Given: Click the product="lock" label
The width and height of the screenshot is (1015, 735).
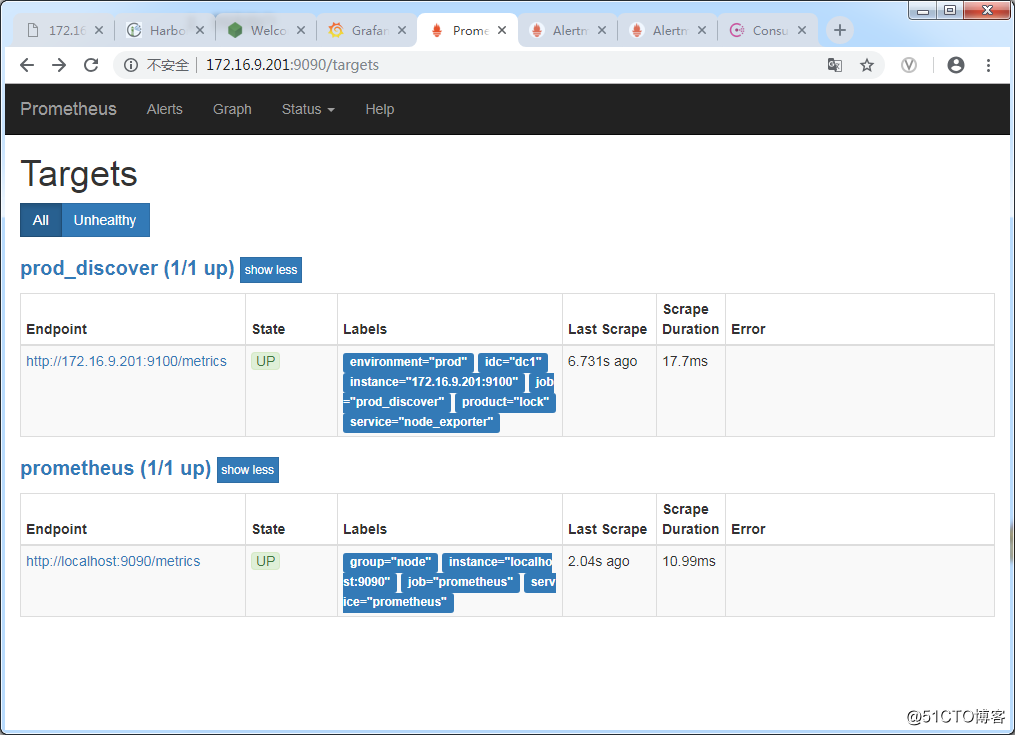Looking at the screenshot, I should pyautogui.click(x=505, y=402).
